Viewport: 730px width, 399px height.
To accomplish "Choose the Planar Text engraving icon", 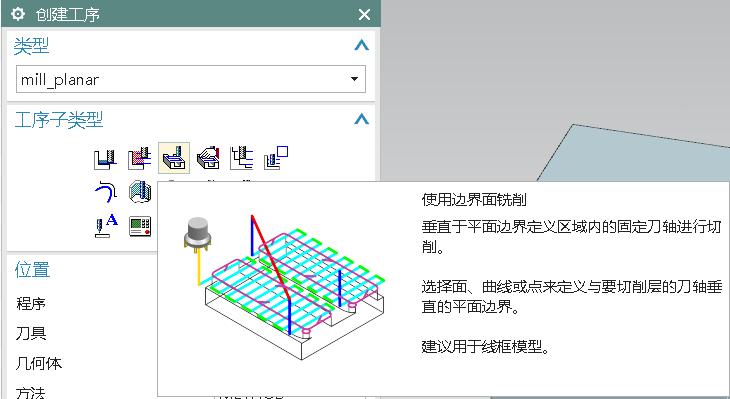I will (105, 226).
